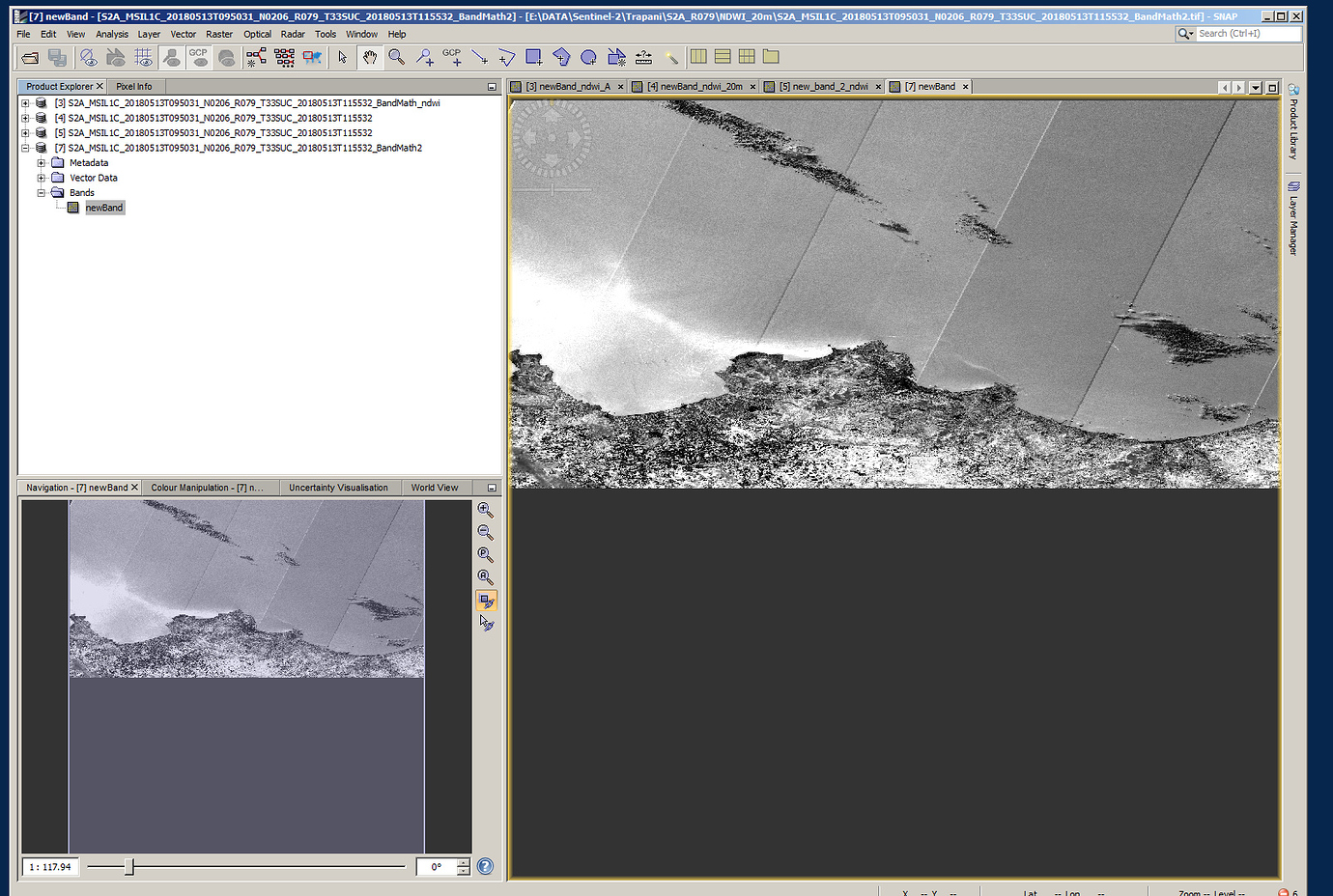The width and height of the screenshot is (1333, 896).
Task: Open the Optical menu
Action: tap(257, 34)
